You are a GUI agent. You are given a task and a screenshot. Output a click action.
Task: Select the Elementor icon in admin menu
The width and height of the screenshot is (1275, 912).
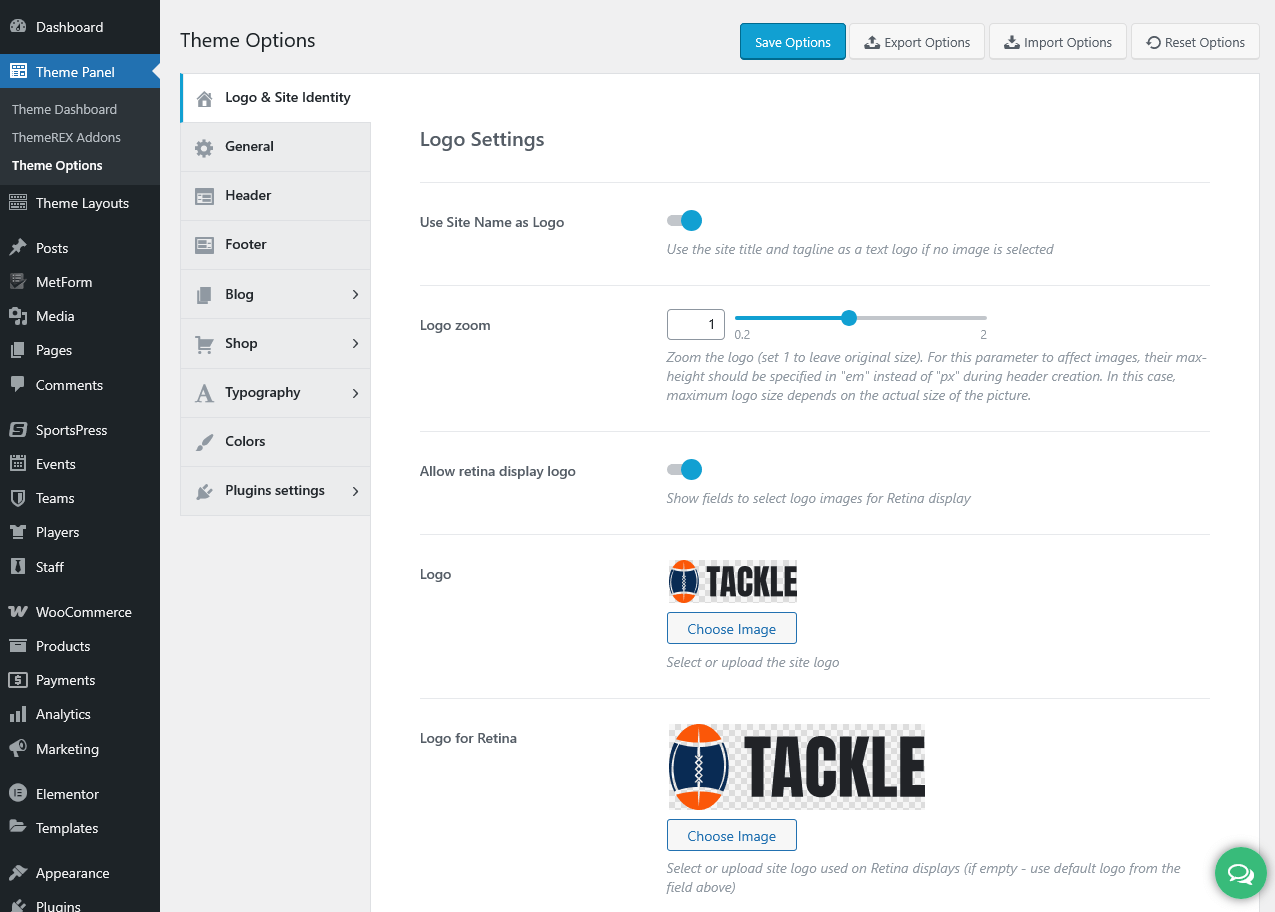tap(18, 794)
